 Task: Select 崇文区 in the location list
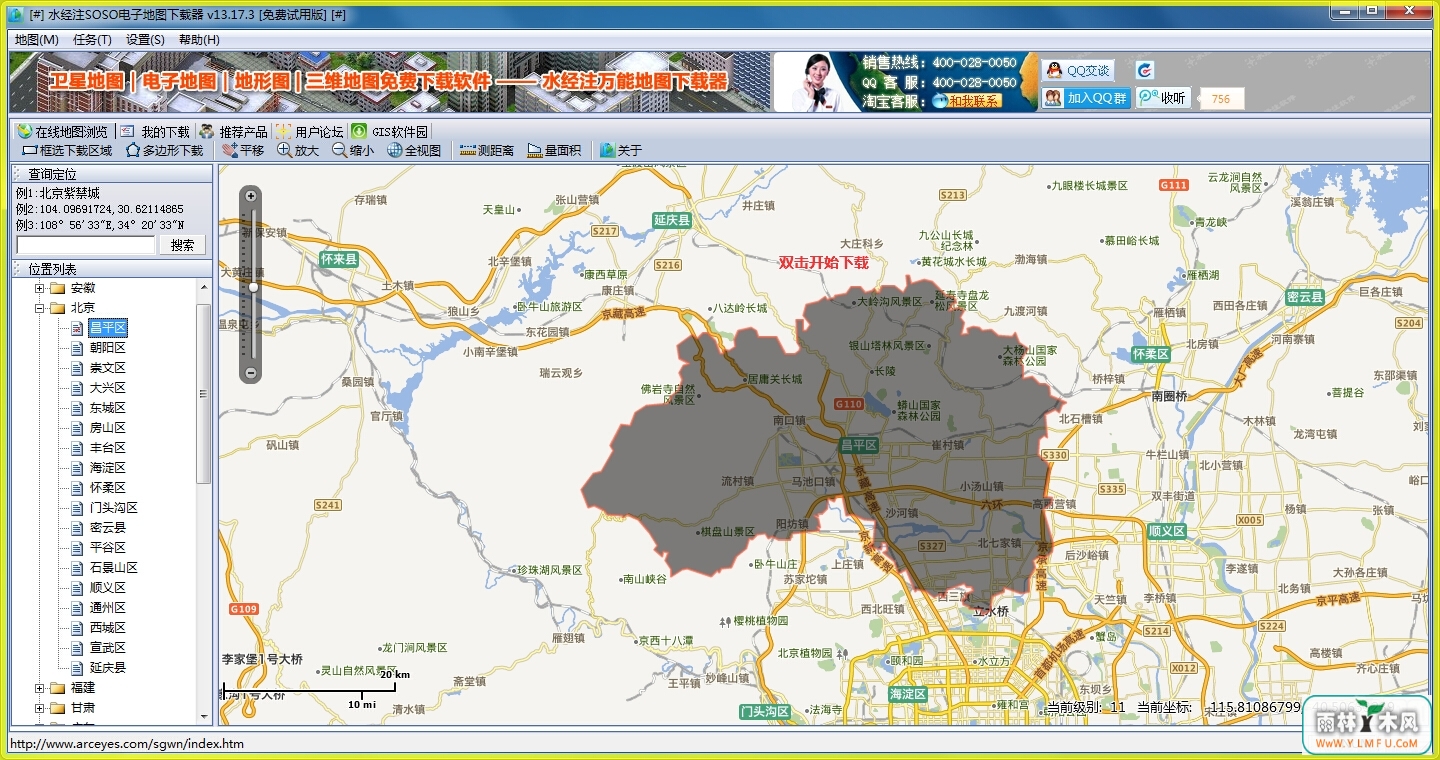[108, 368]
